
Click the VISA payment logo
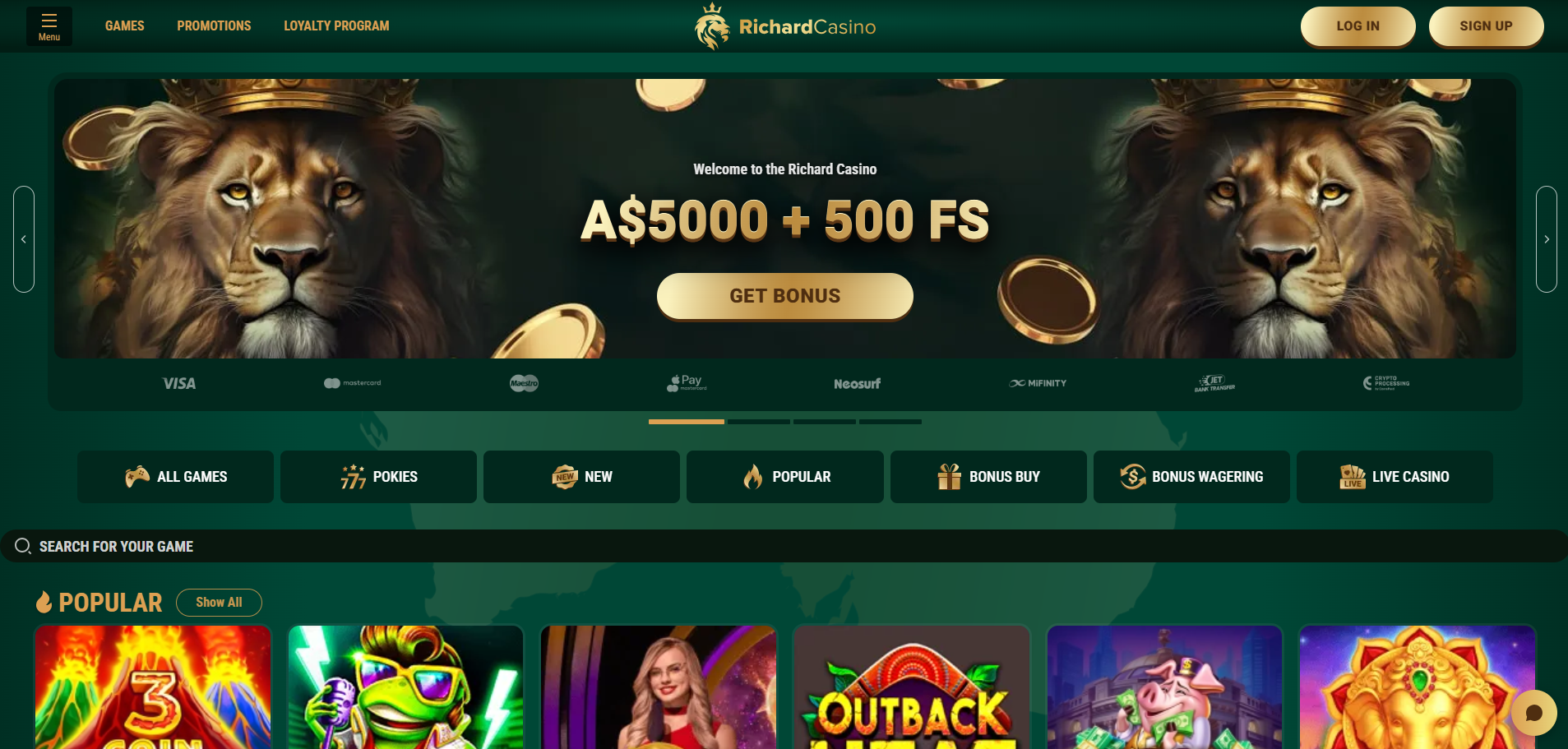pos(179,383)
